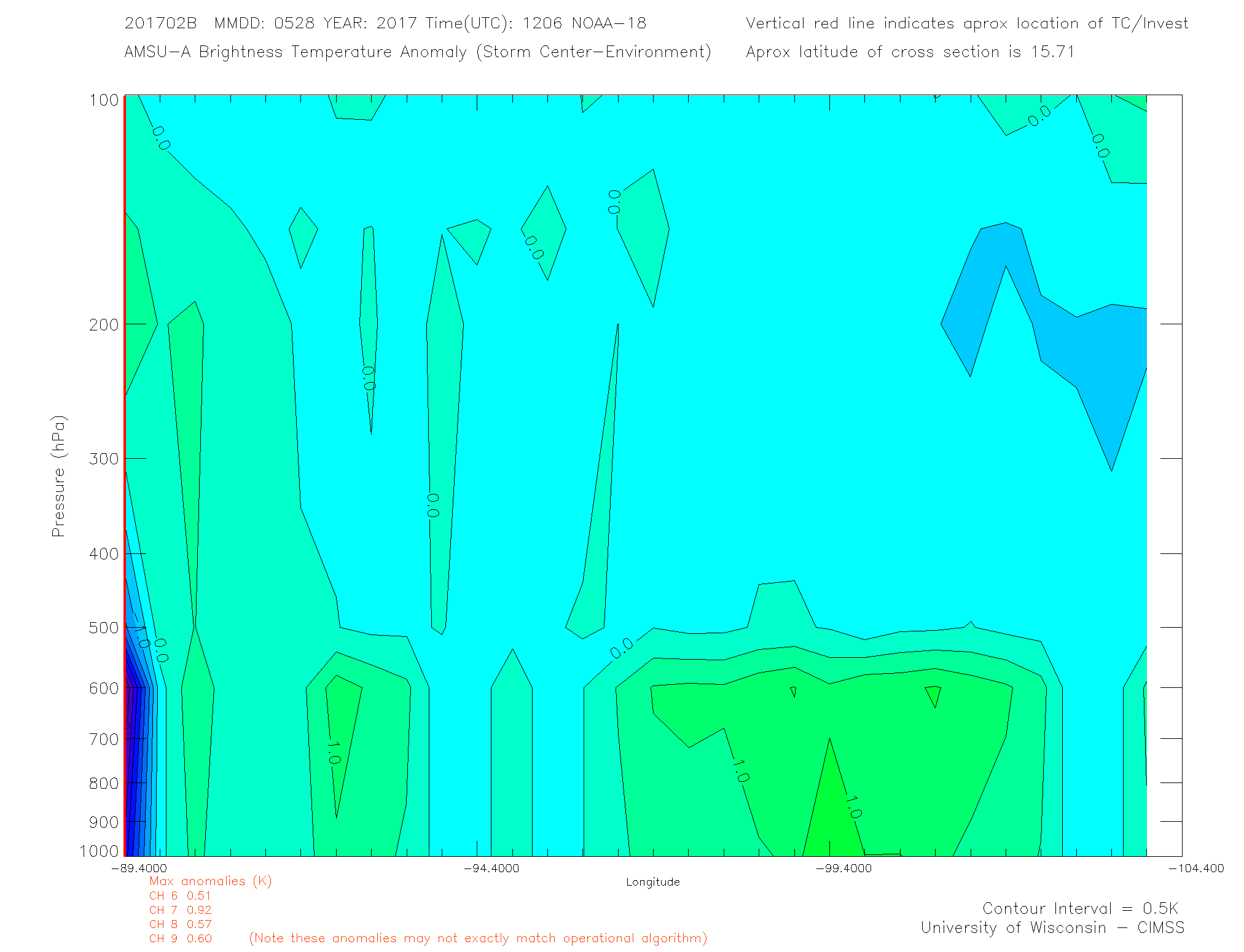This screenshot has height=952, width=1244.
Task: Click the -89.4000 longitude tick label
Action: point(139,868)
